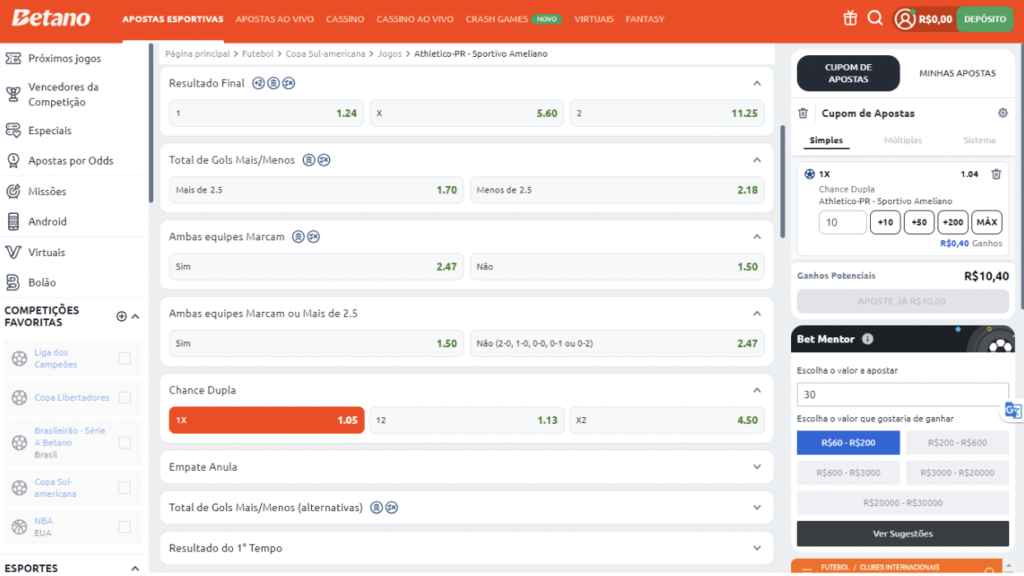Click the markets list vertical scrollbar
Screen dimensions: 1024x576
(x=782, y=182)
